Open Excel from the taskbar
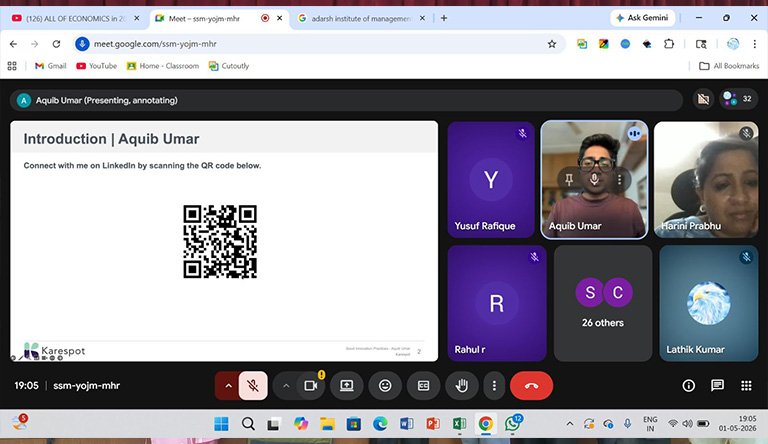Image resolution: width=768 pixels, height=444 pixels. point(459,424)
